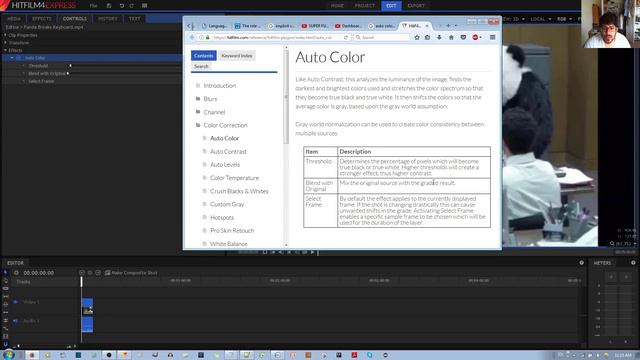Screen dimensions: 640x360
Task: Mute the Audio 1 track speaker
Action: pyautogui.click(x=16, y=321)
